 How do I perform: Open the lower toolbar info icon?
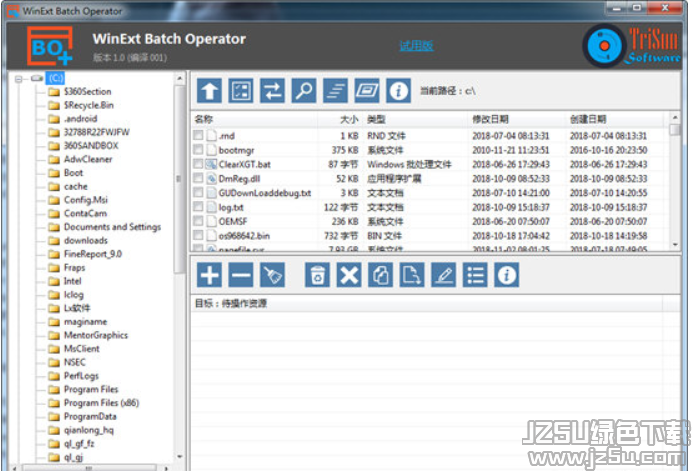(507, 275)
